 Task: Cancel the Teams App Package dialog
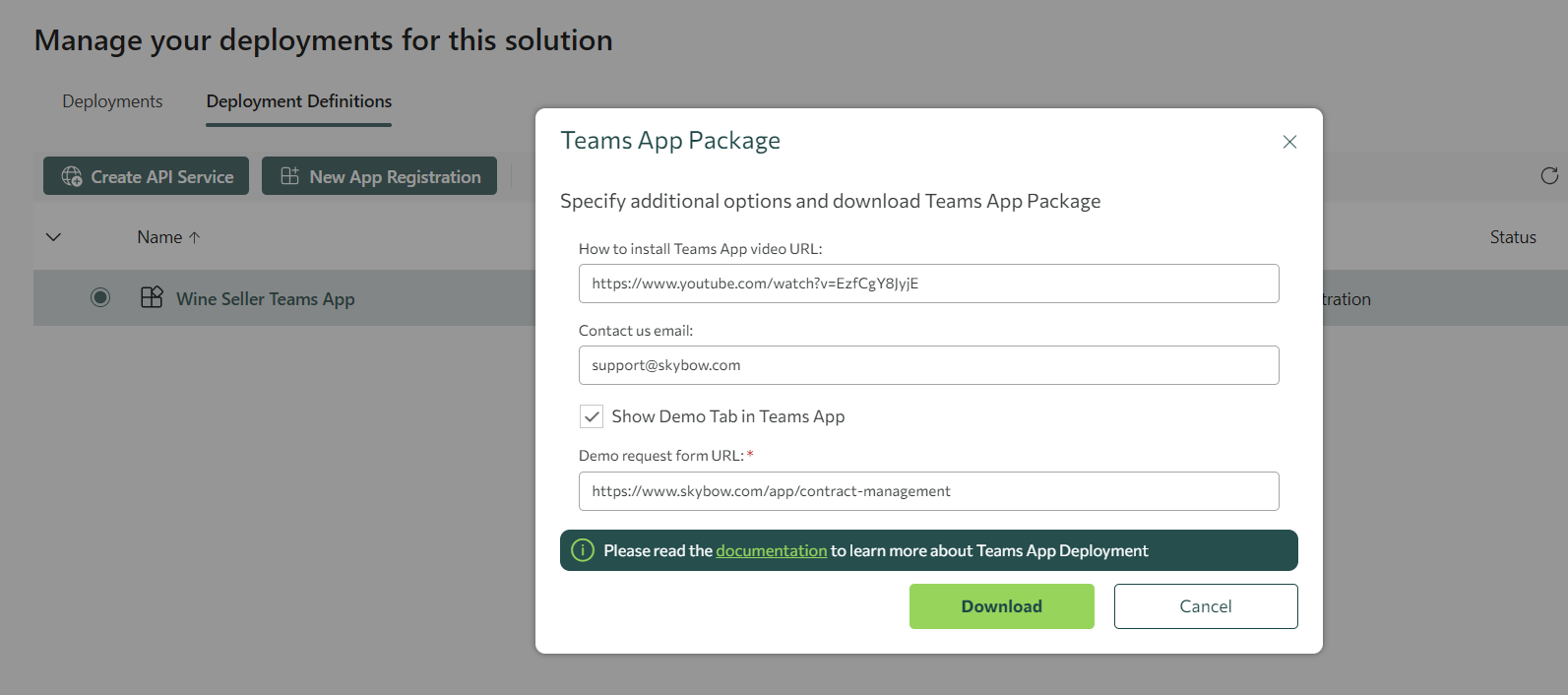coord(1205,606)
